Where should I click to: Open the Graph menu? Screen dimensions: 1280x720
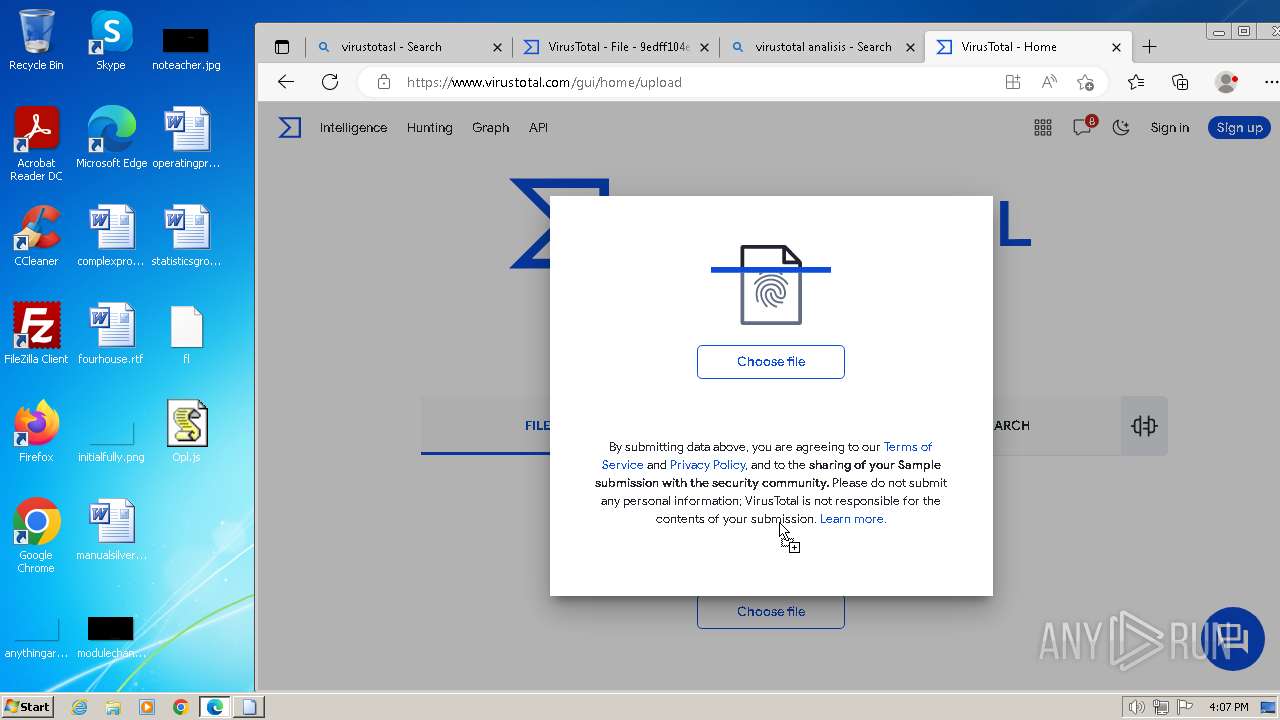click(490, 127)
